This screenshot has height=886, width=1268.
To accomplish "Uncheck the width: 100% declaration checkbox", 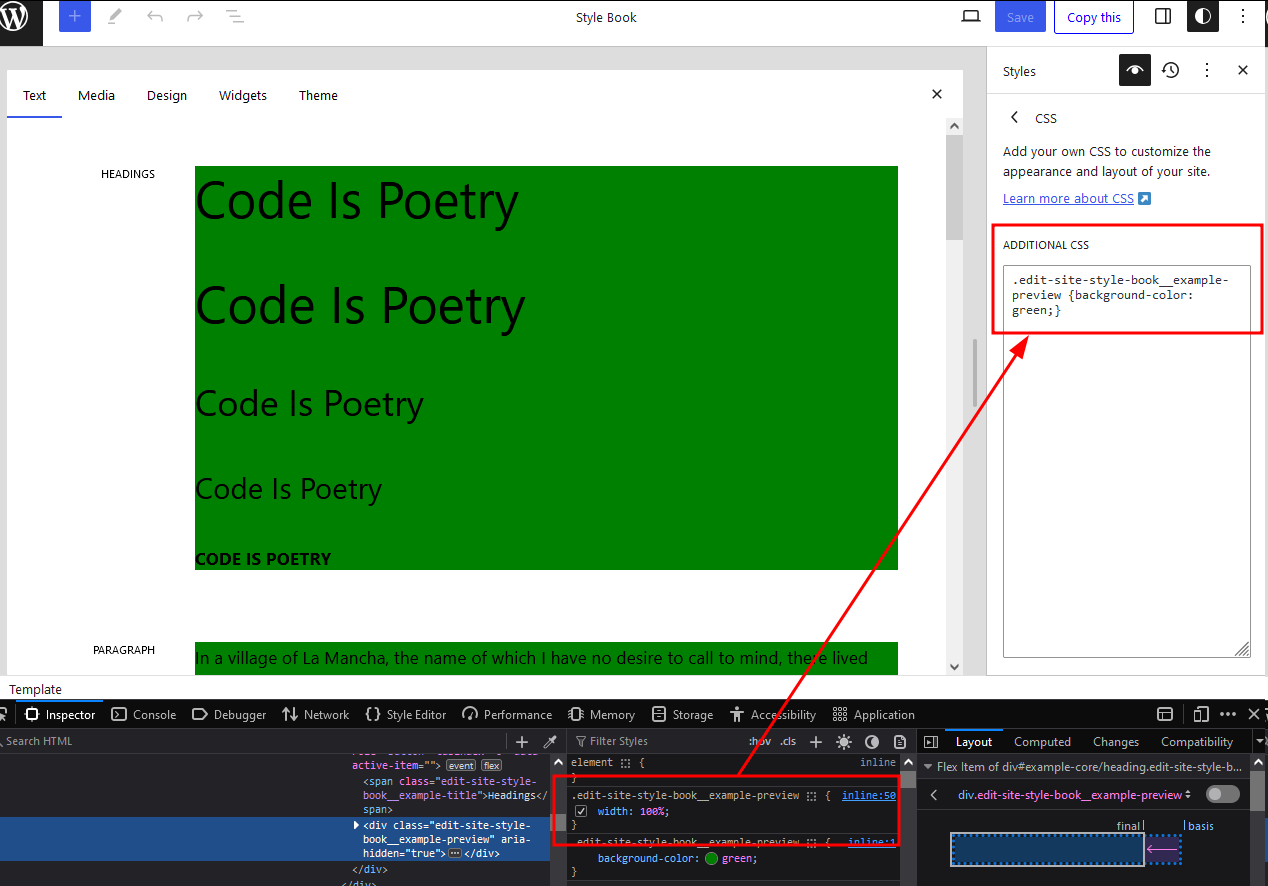I will tap(581, 811).
